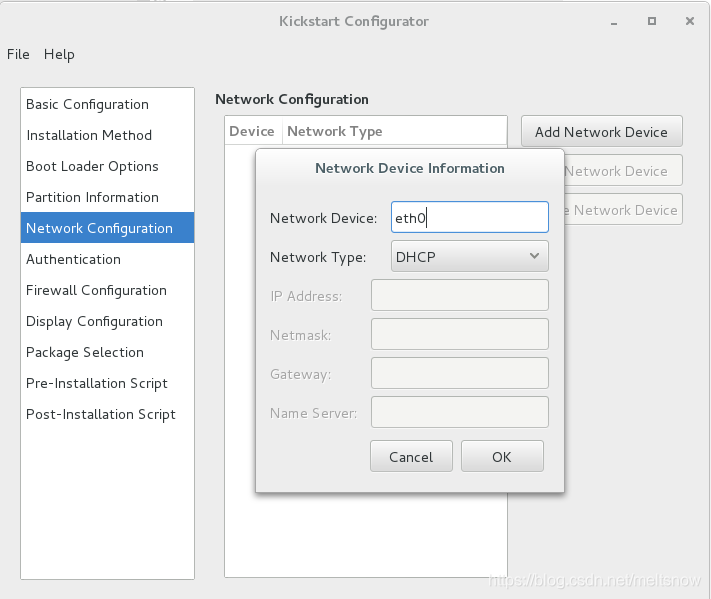Open Pre-Installation Script section
This screenshot has width=711, height=599.
(x=107, y=383)
